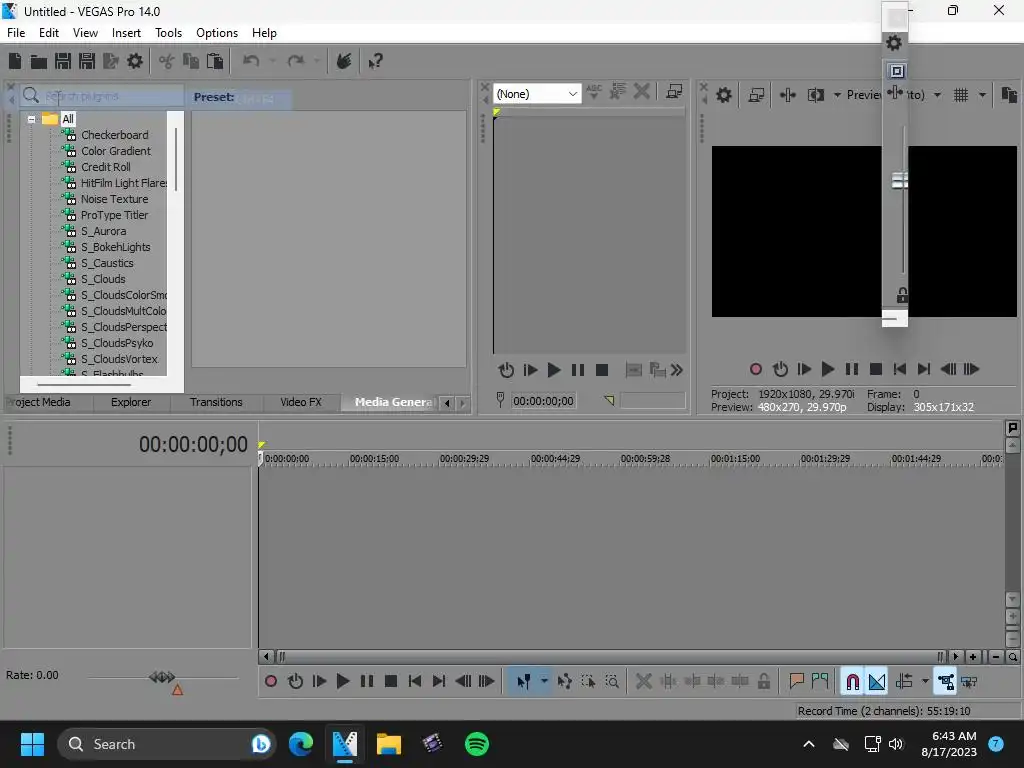Toggle loop playback in the trimmer
1024x768 pixels.
coord(506,370)
